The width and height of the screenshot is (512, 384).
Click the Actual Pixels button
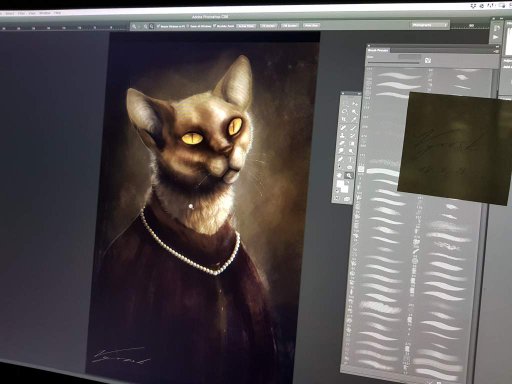point(246,26)
